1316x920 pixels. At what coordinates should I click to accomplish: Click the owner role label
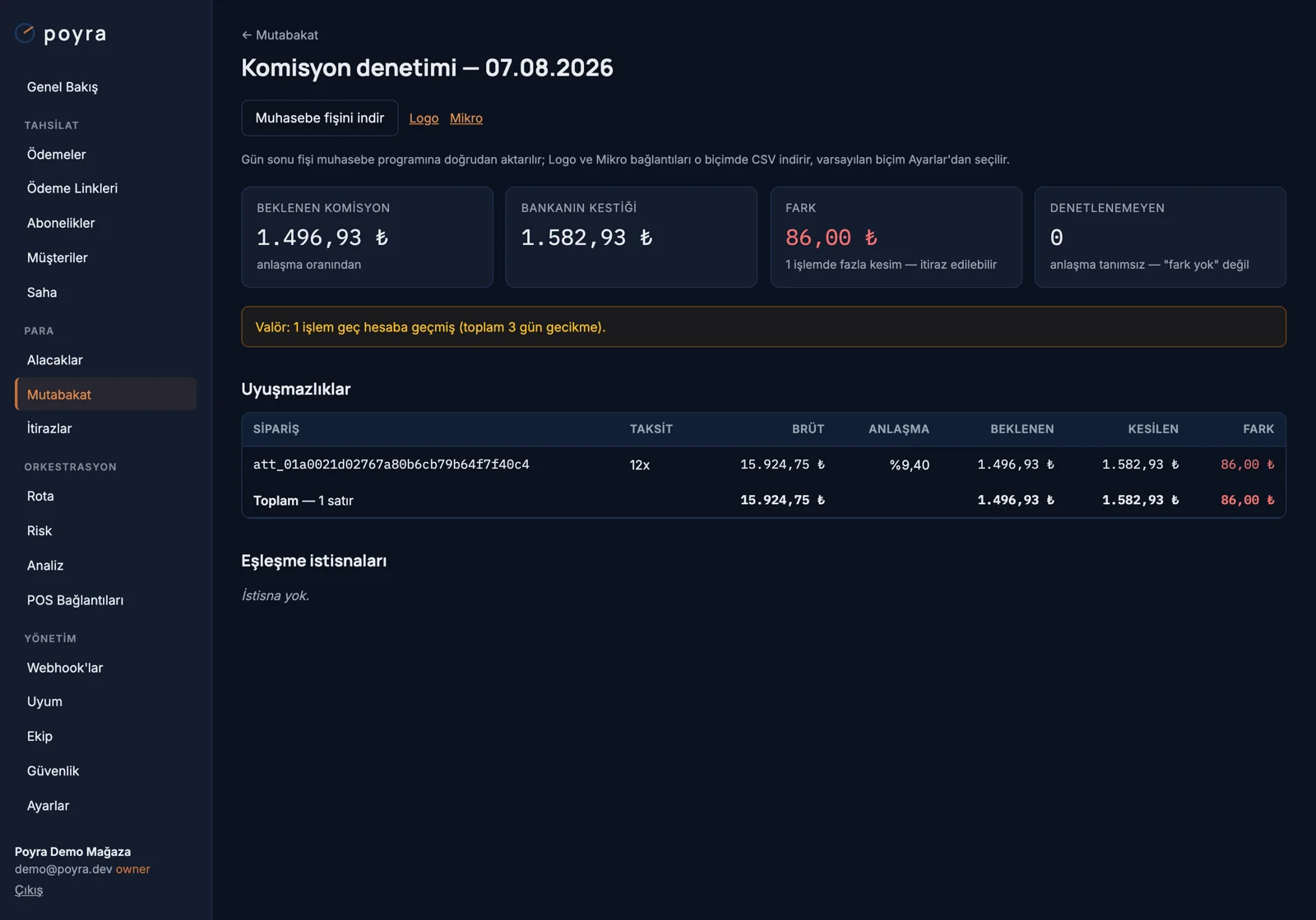pos(132,869)
